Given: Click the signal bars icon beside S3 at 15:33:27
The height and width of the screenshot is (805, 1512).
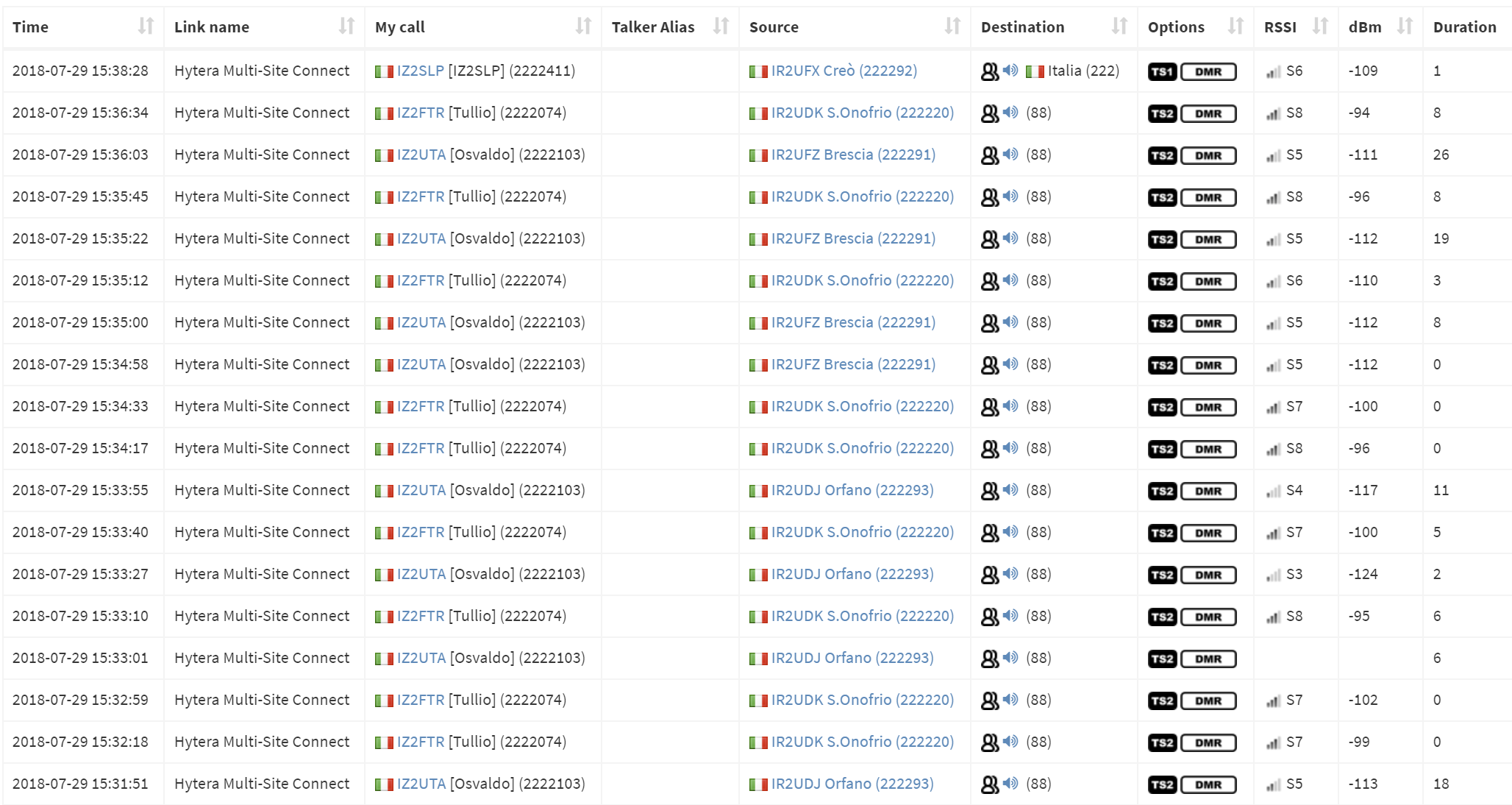Looking at the screenshot, I should click(1274, 575).
